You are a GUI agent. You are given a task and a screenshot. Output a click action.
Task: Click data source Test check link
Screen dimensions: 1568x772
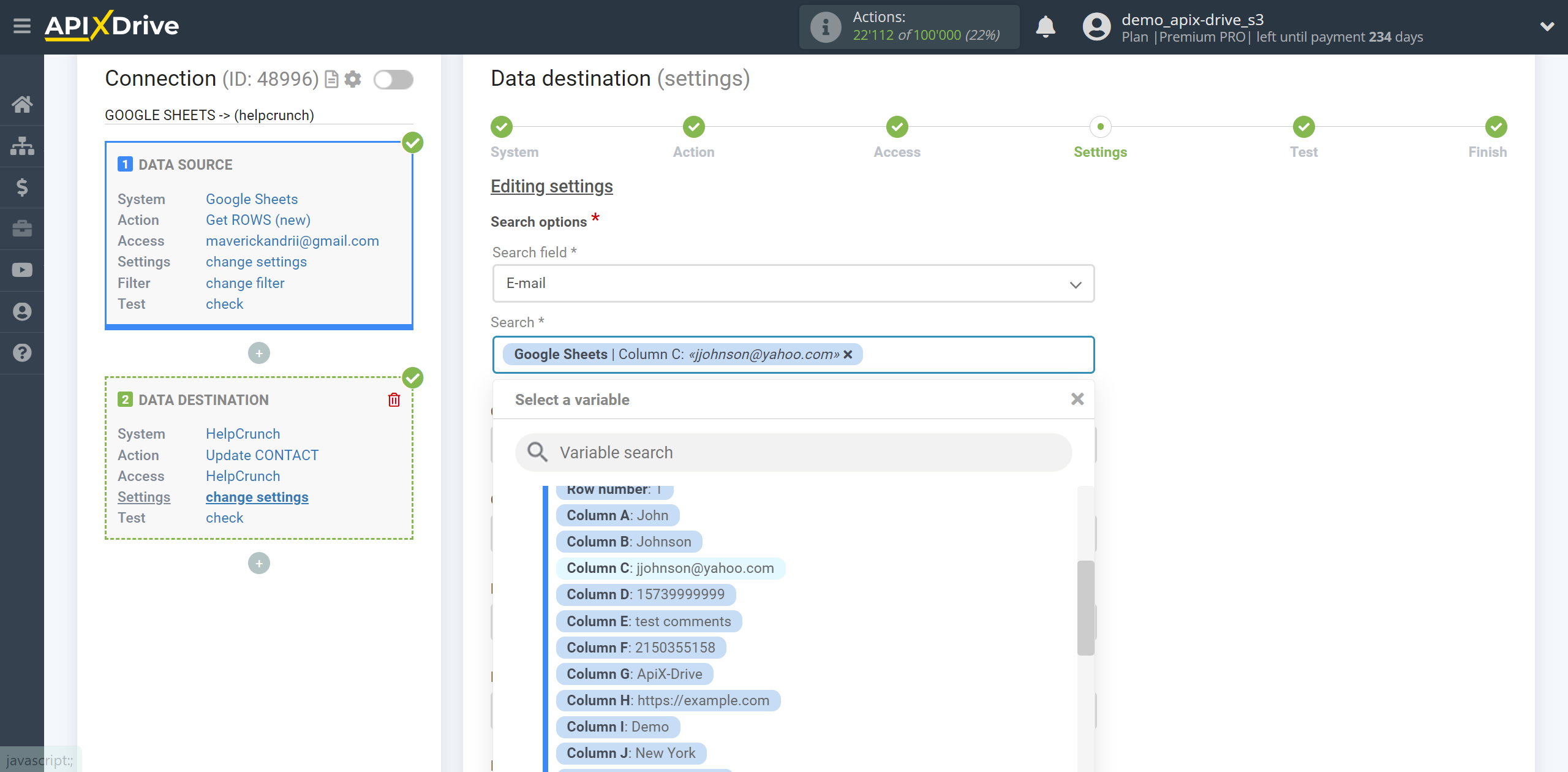tap(224, 304)
